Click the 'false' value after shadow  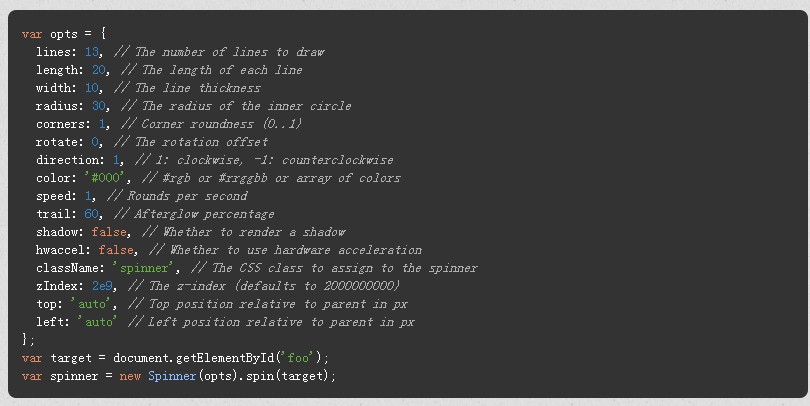[x=108, y=232]
